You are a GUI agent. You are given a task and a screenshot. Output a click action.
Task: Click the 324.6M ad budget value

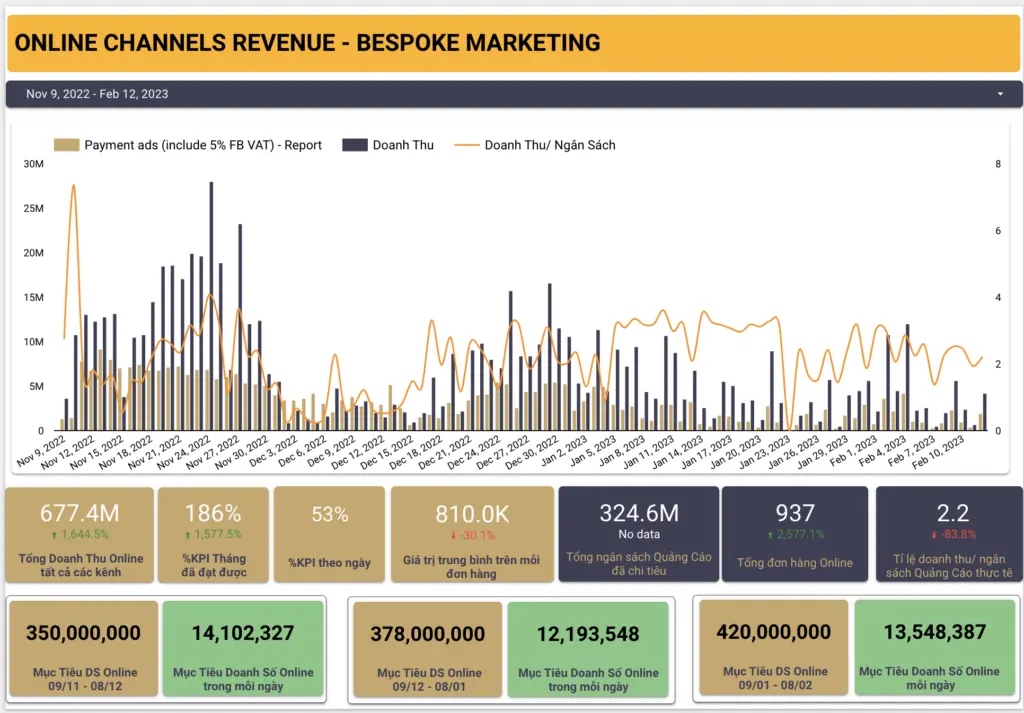click(x=639, y=513)
